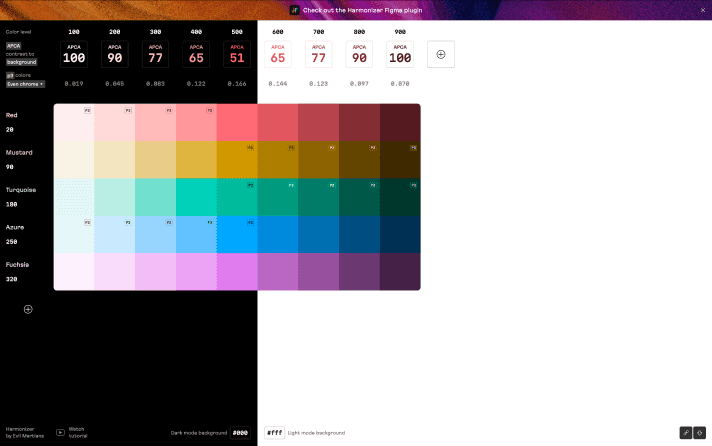Viewport: 712px width, 446px height.
Task: Close the Figma plugin banner
Action: click(x=703, y=10)
